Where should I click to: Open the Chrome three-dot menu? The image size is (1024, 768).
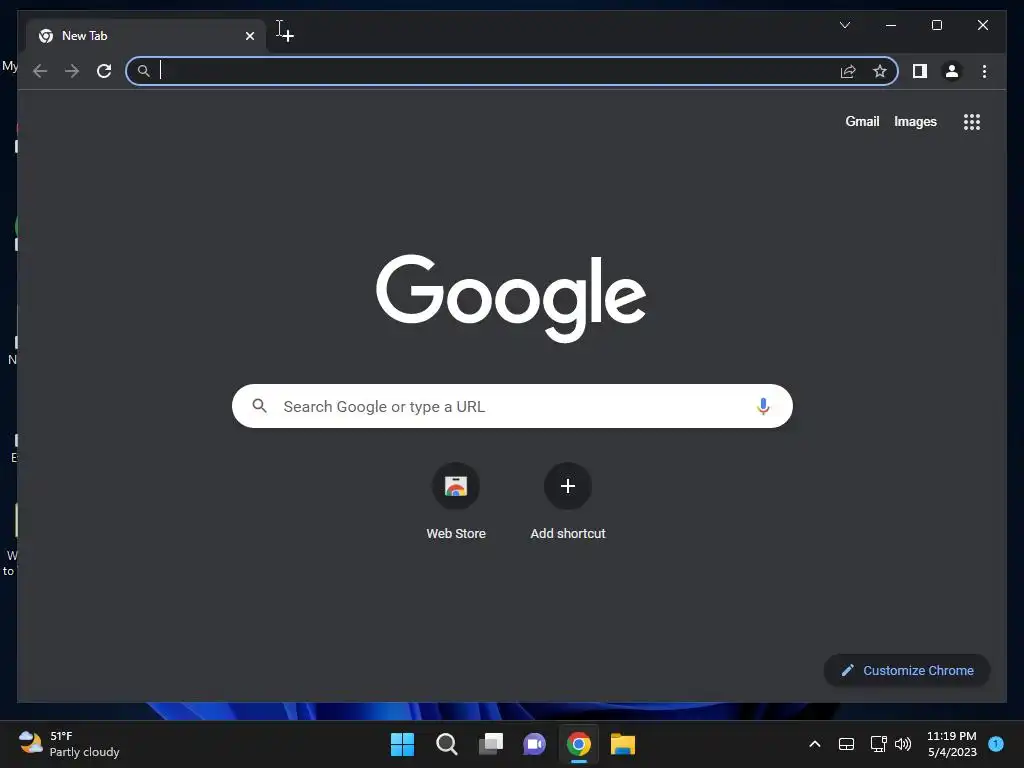click(x=984, y=71)
